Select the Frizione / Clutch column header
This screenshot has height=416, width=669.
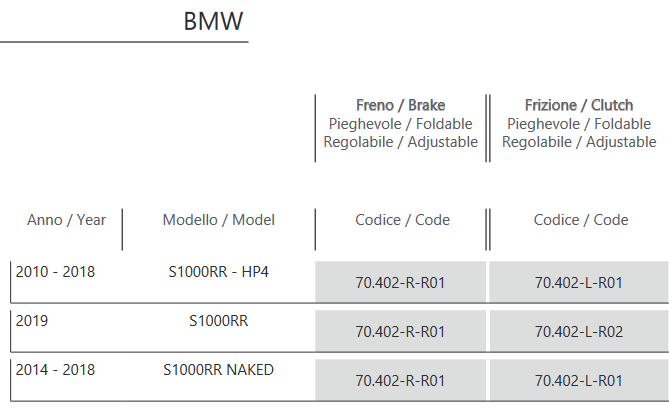(579, 105)
